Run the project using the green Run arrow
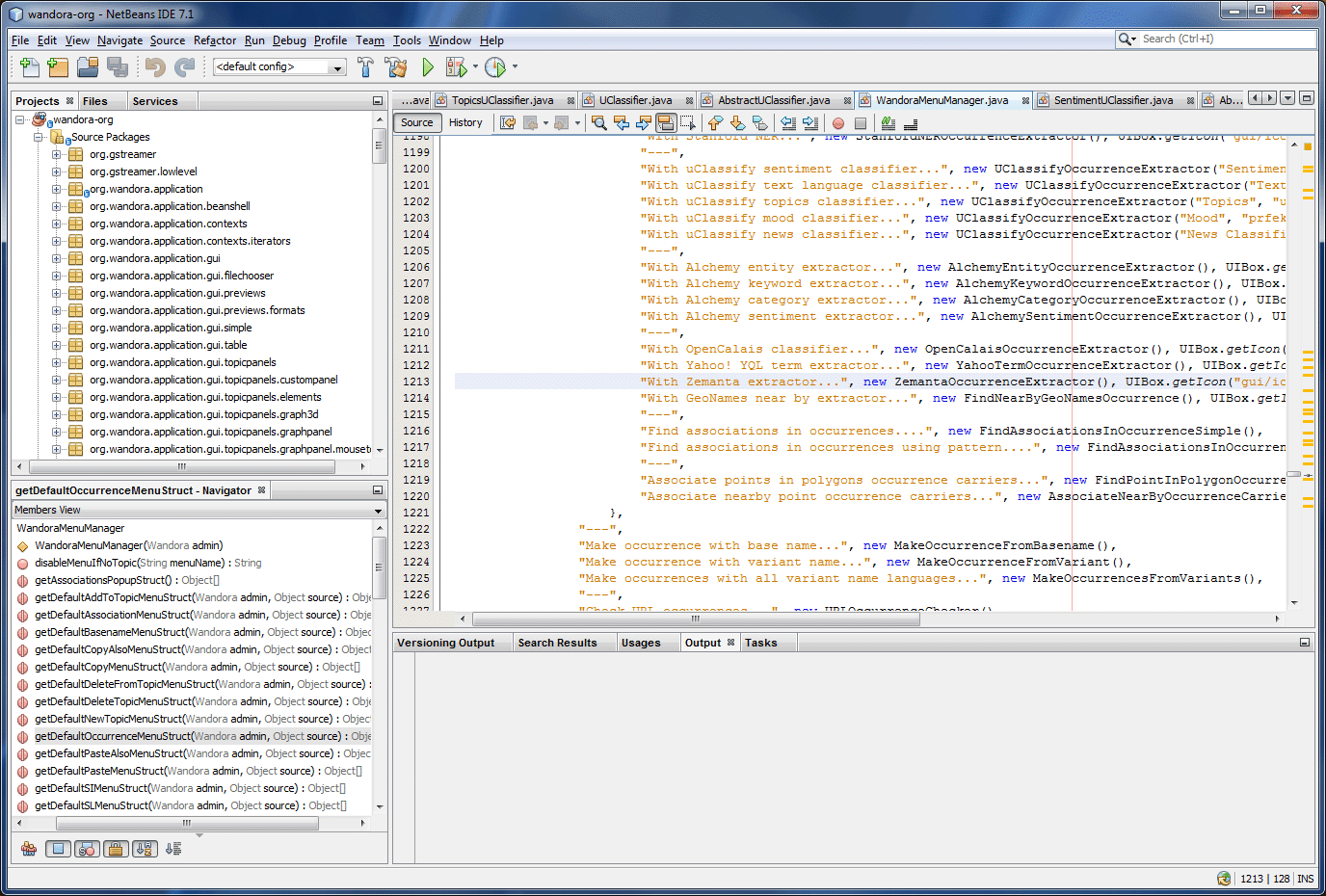Viewport: 1326px width, 896px height. [427, 67]
